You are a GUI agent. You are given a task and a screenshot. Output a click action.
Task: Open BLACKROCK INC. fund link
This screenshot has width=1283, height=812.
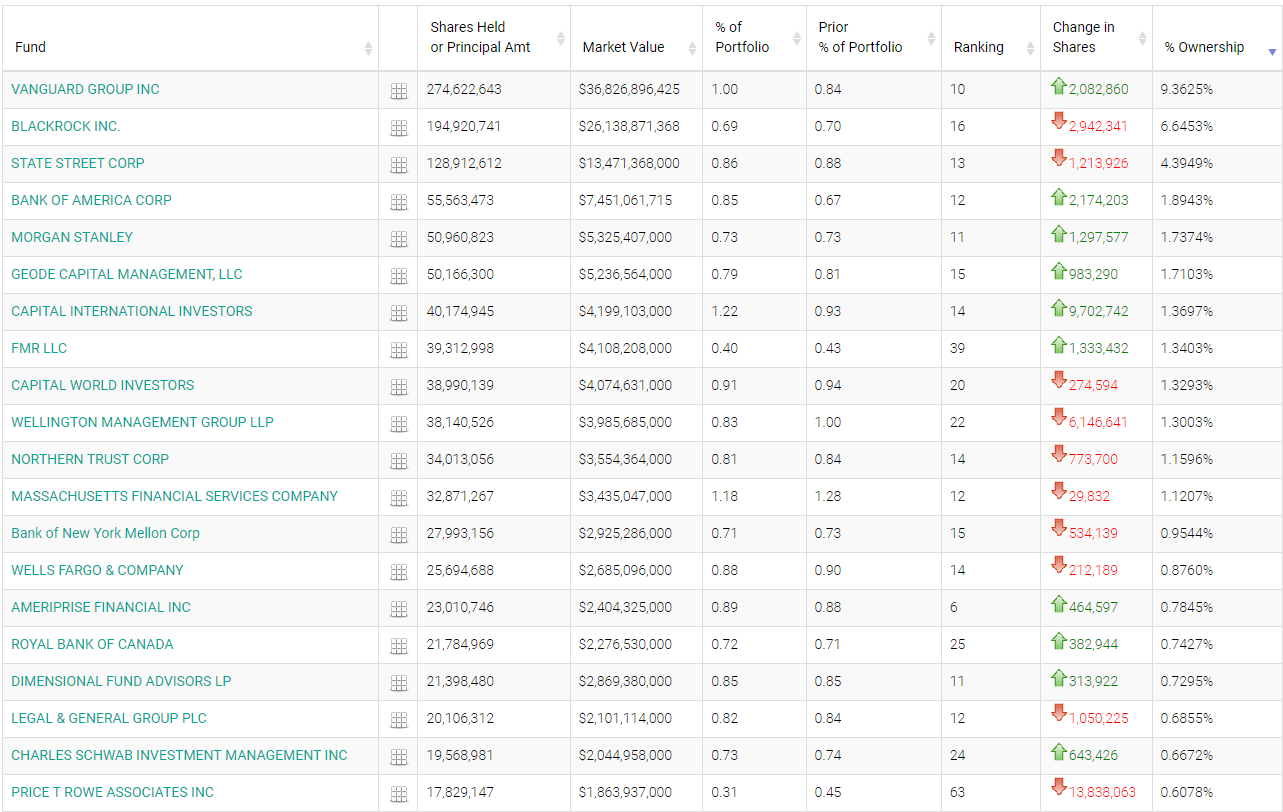66,126
